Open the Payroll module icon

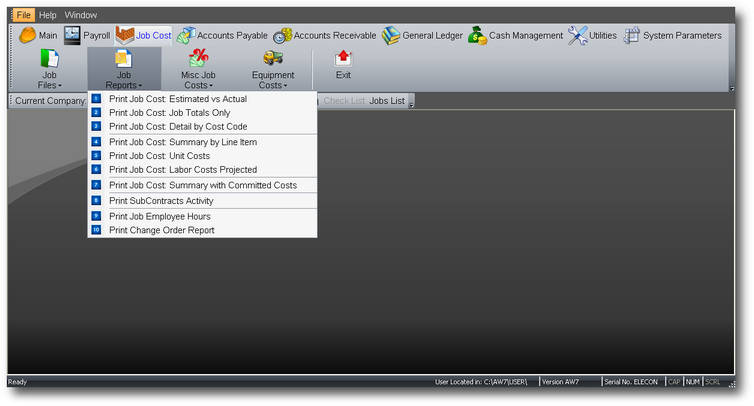coord(72,36)
